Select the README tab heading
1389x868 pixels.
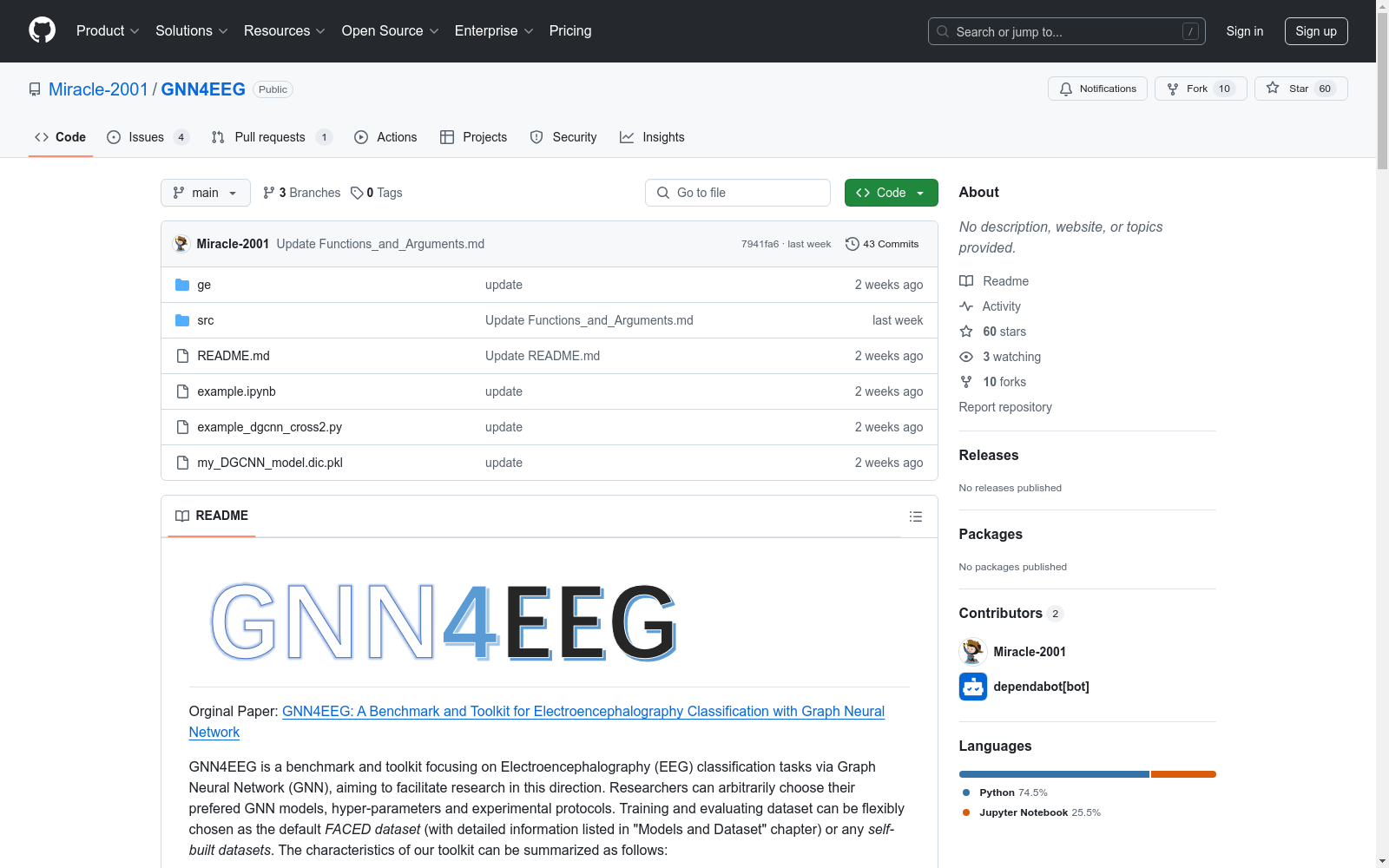[212, 516]
